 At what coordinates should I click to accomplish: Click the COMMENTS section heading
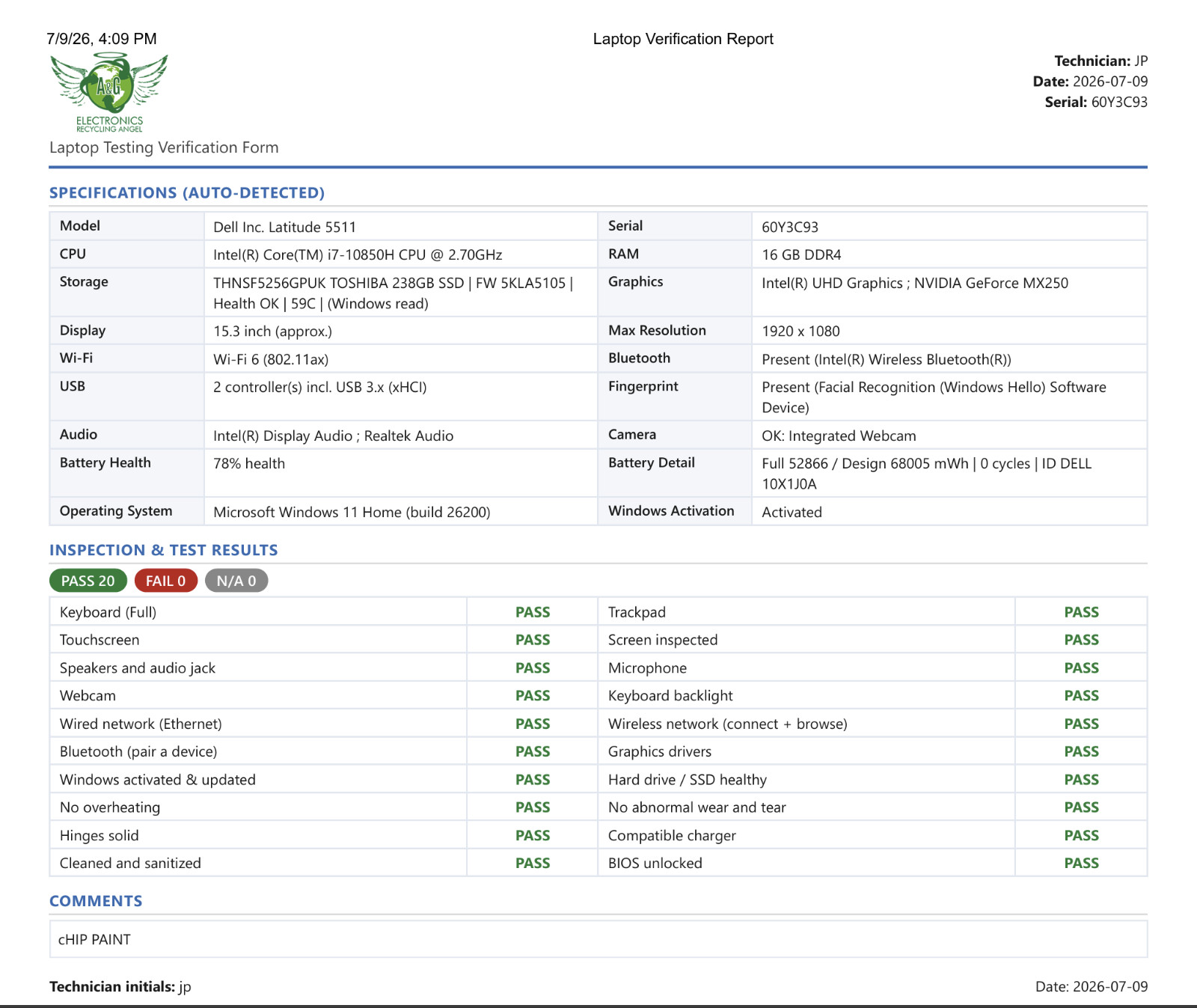pyautogui.click(x=96, y=901)
